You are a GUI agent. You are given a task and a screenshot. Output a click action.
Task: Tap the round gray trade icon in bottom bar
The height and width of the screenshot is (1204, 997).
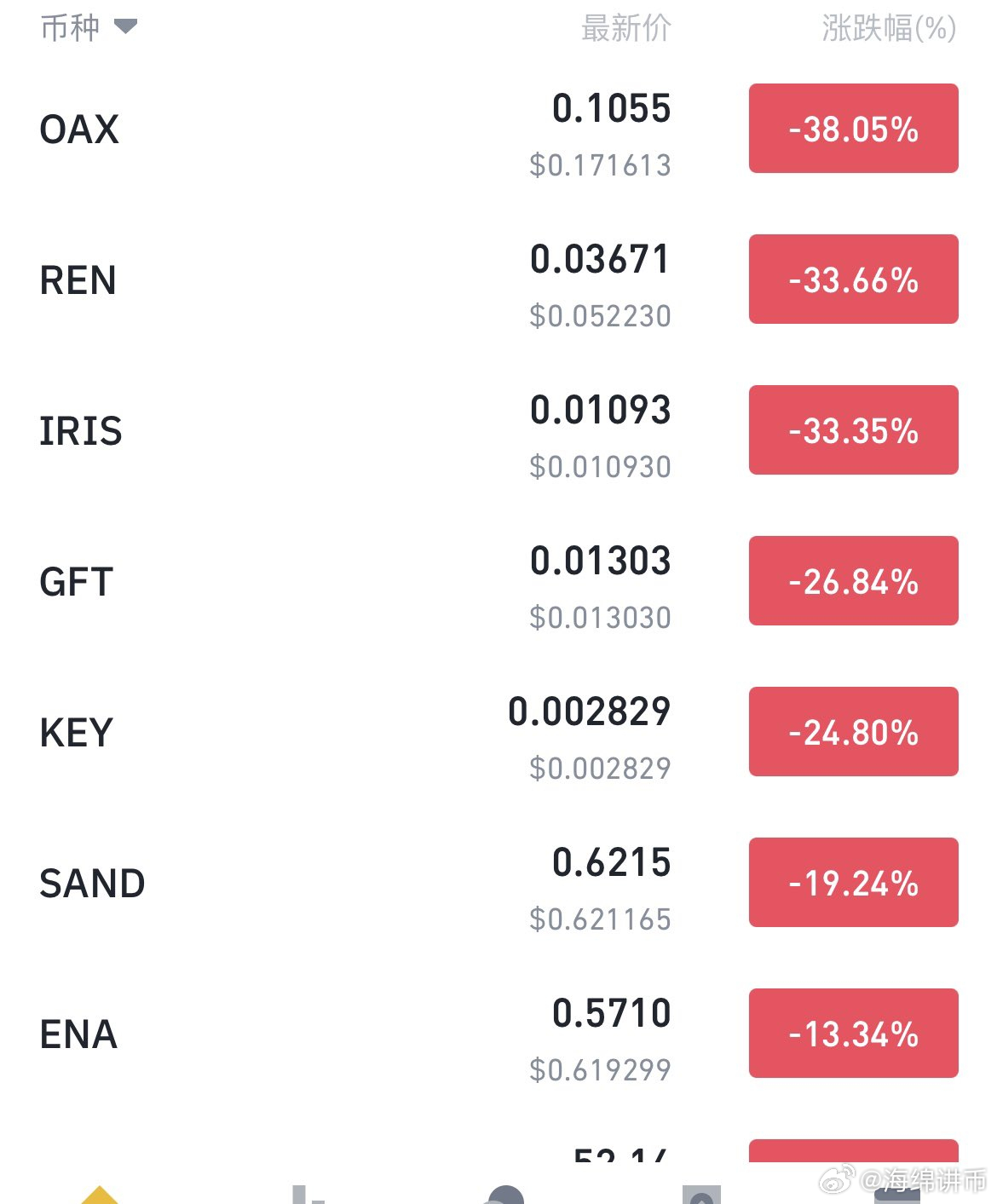pos(504,1194)
